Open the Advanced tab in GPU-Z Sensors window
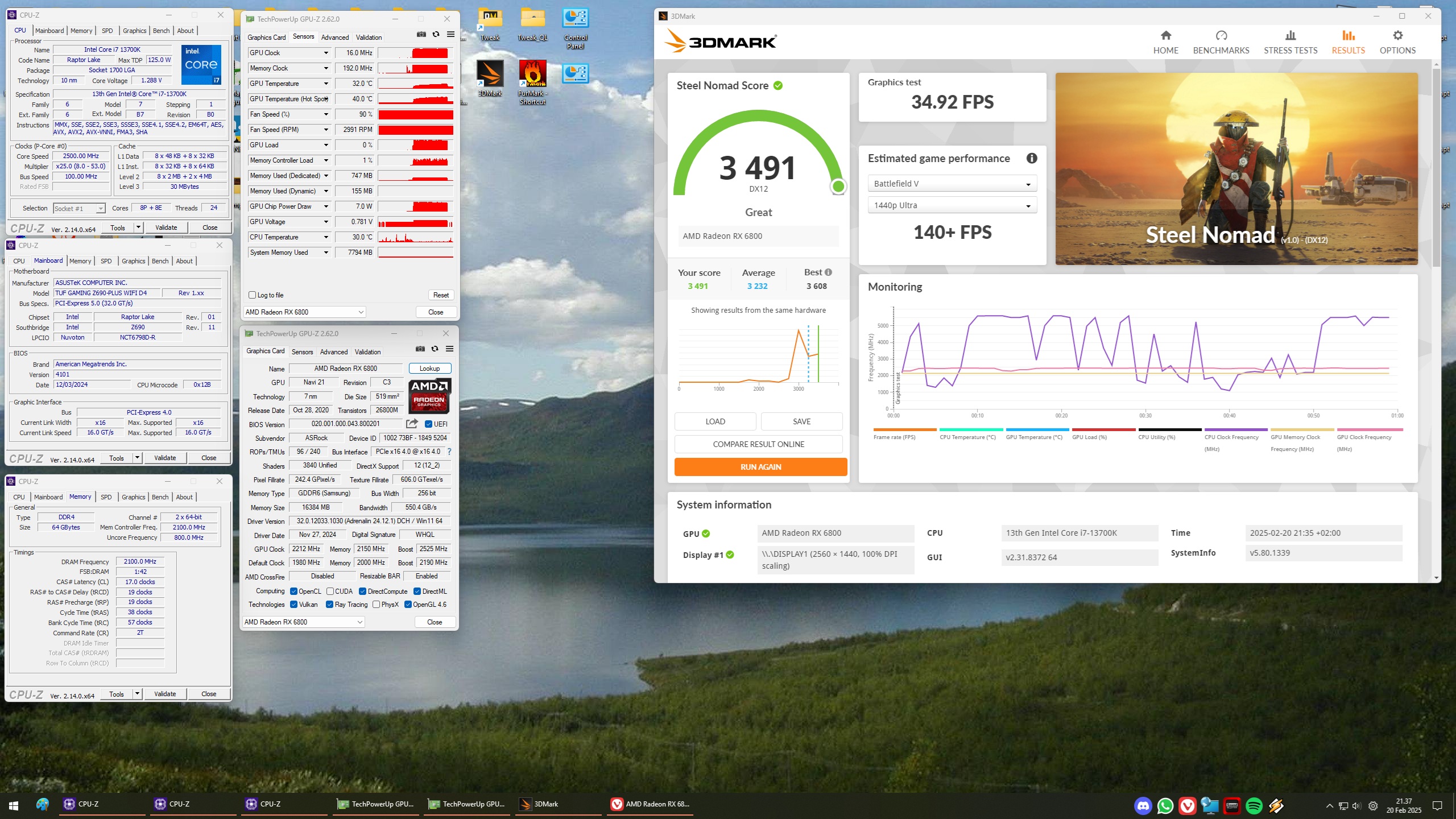1456x819 pixels. point(335,38)
